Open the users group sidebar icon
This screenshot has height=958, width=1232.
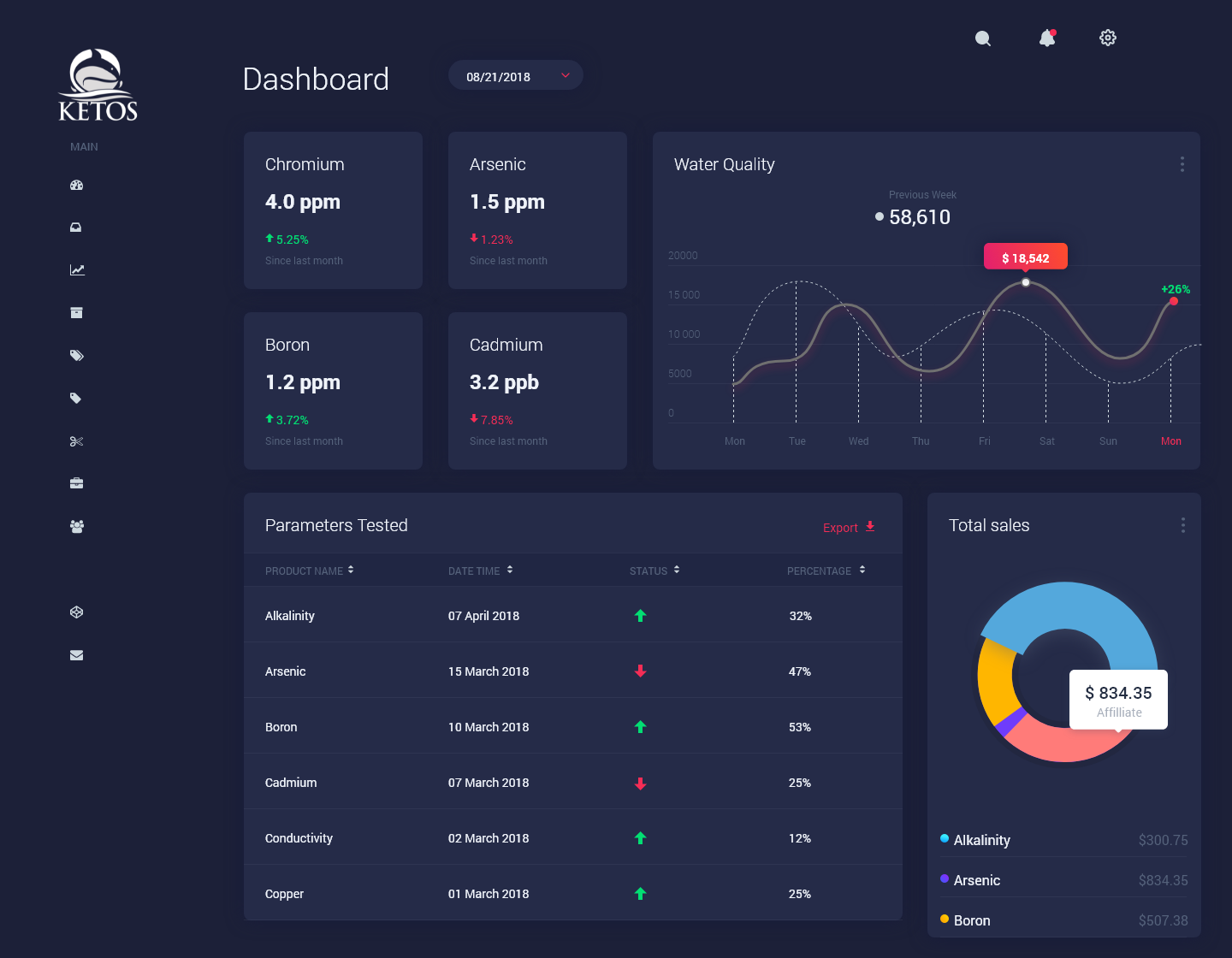pyautogui.click(x=77, y=526)
